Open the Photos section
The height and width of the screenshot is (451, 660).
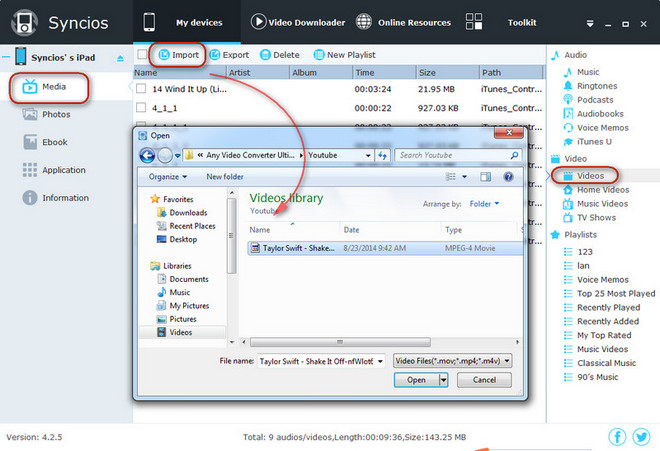[x=47, y=115]
